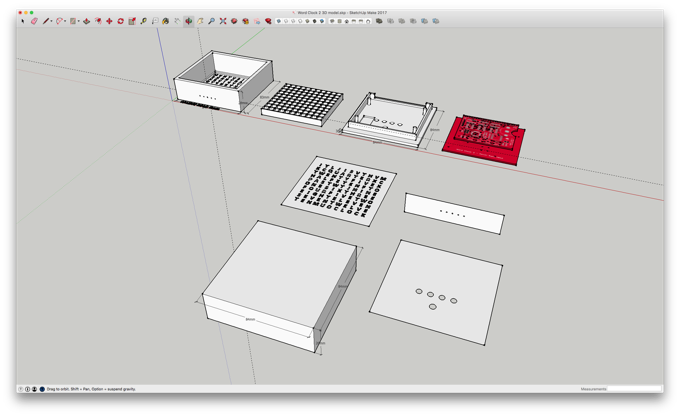Choose the Move tool with red arrows
680x416 pixels.
[109, 21]
